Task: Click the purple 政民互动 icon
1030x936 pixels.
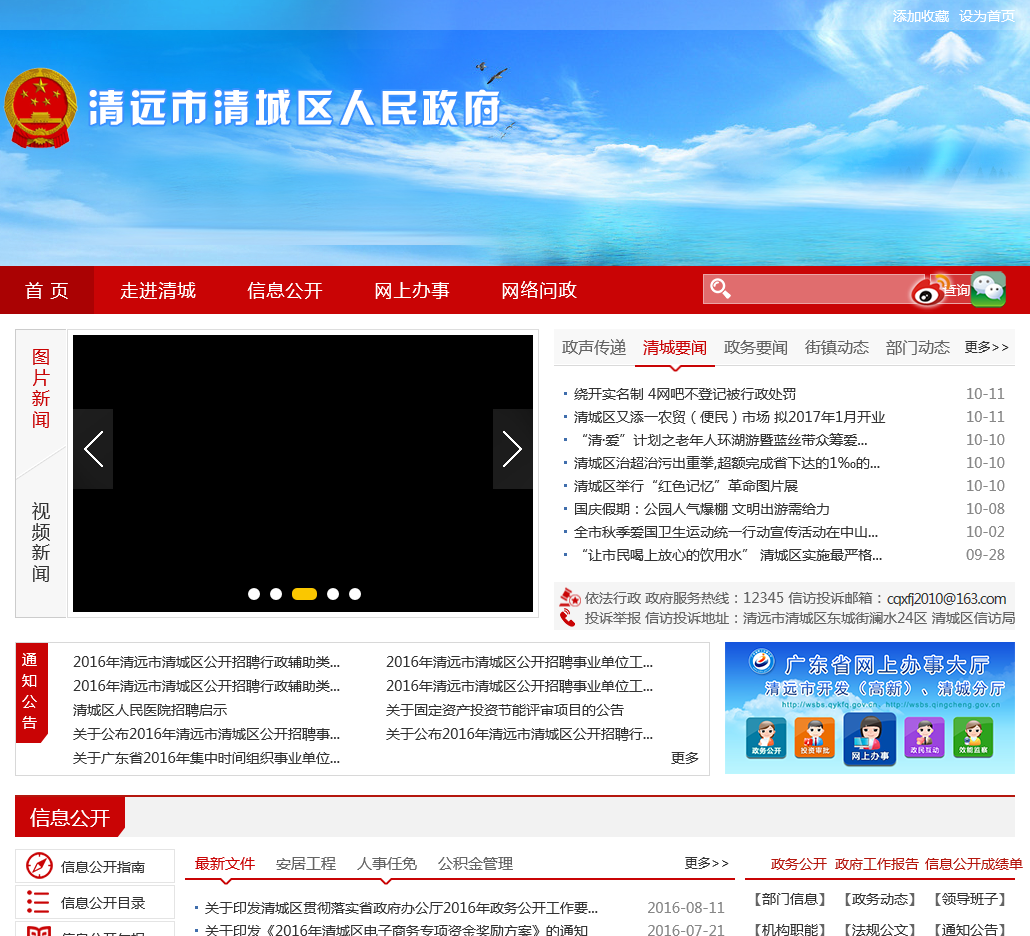Action: 924,739
